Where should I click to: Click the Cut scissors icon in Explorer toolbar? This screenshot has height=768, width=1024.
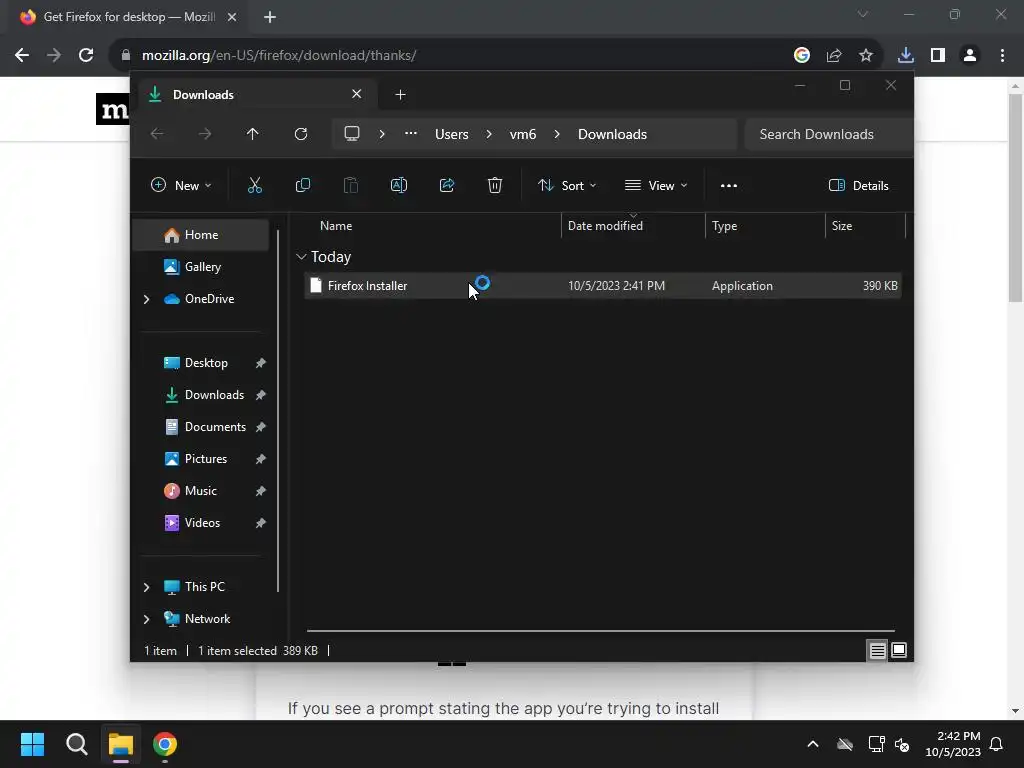255,185
